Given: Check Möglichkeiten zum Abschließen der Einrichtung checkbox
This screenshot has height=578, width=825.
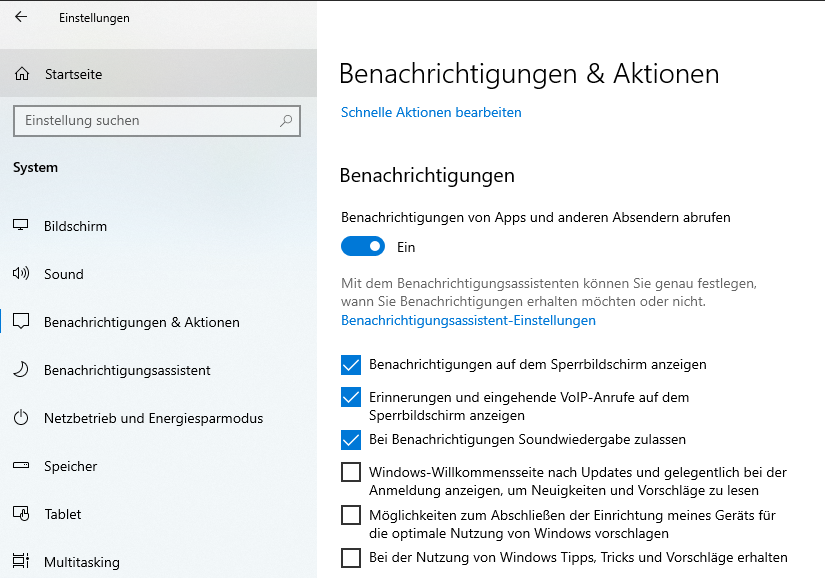Looking at the screenshot, I should (x=351, y=515).
